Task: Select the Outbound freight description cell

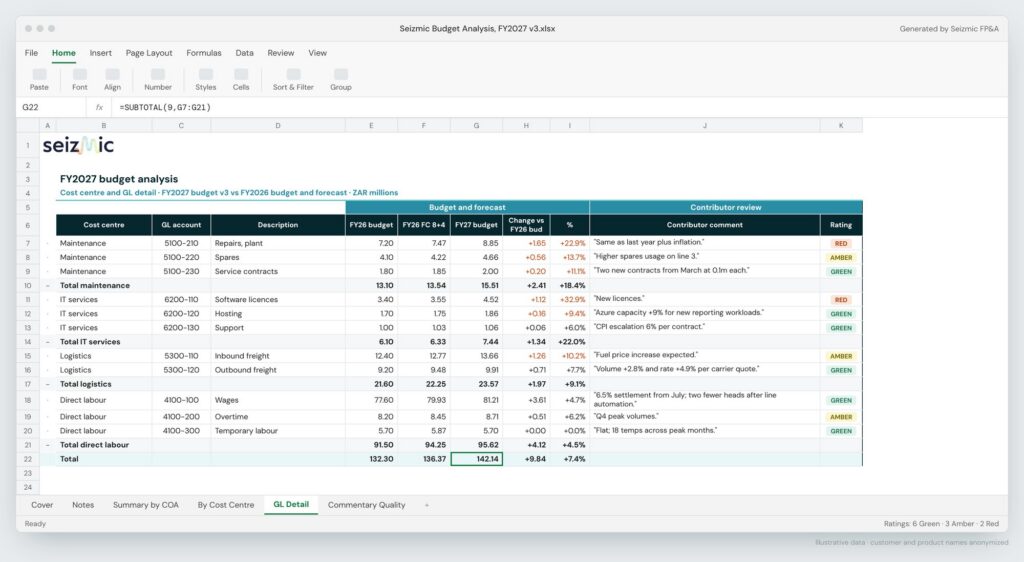Action: [x=278, y=370]
